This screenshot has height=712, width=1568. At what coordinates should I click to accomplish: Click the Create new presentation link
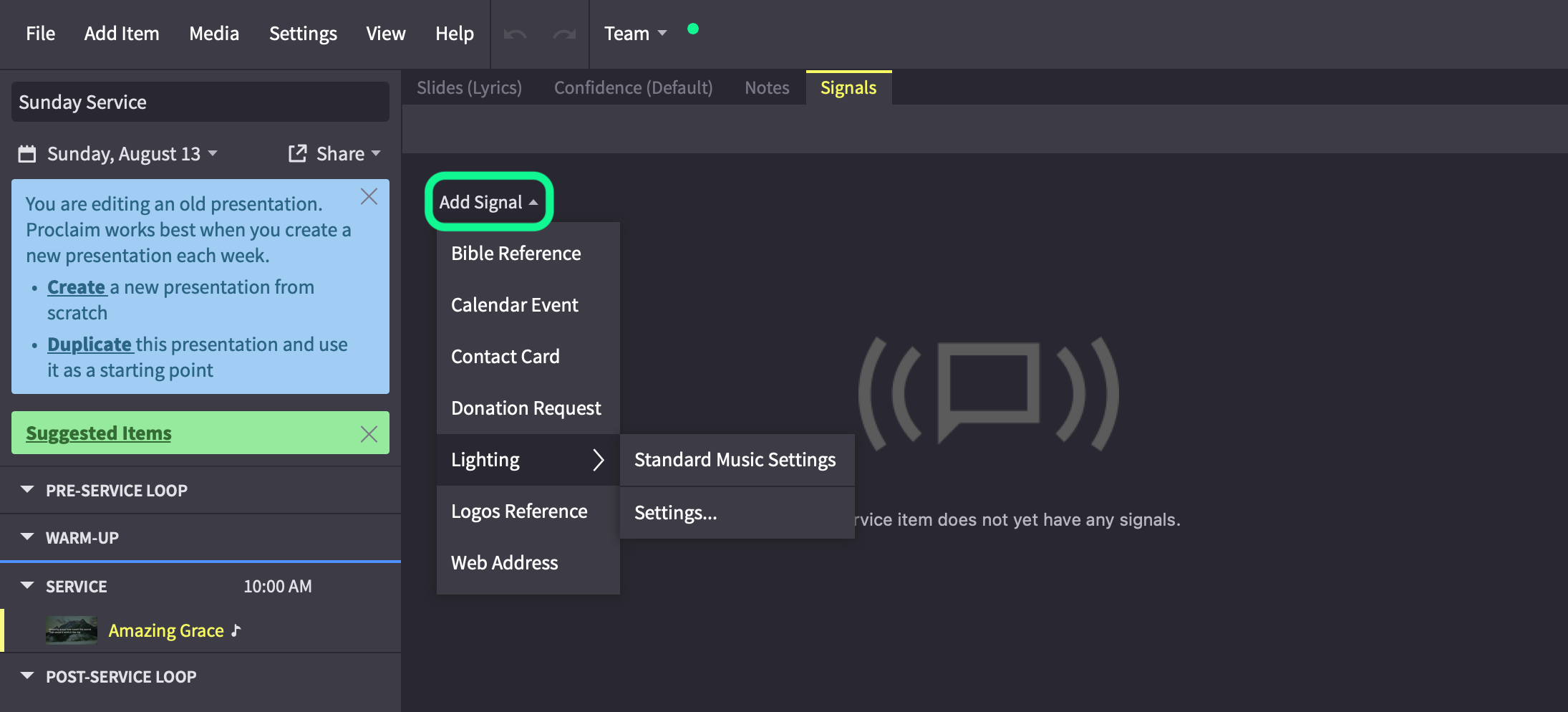pos(77,287)
